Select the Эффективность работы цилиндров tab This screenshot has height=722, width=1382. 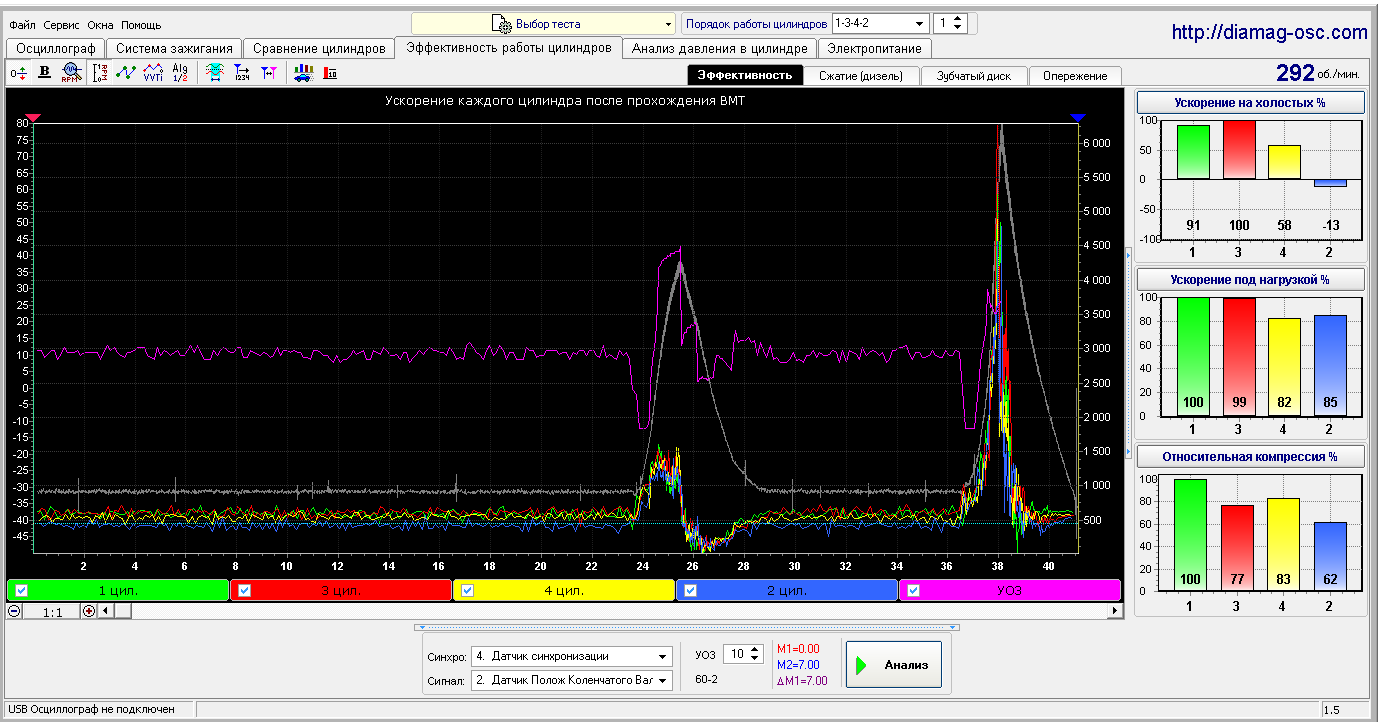508,47
